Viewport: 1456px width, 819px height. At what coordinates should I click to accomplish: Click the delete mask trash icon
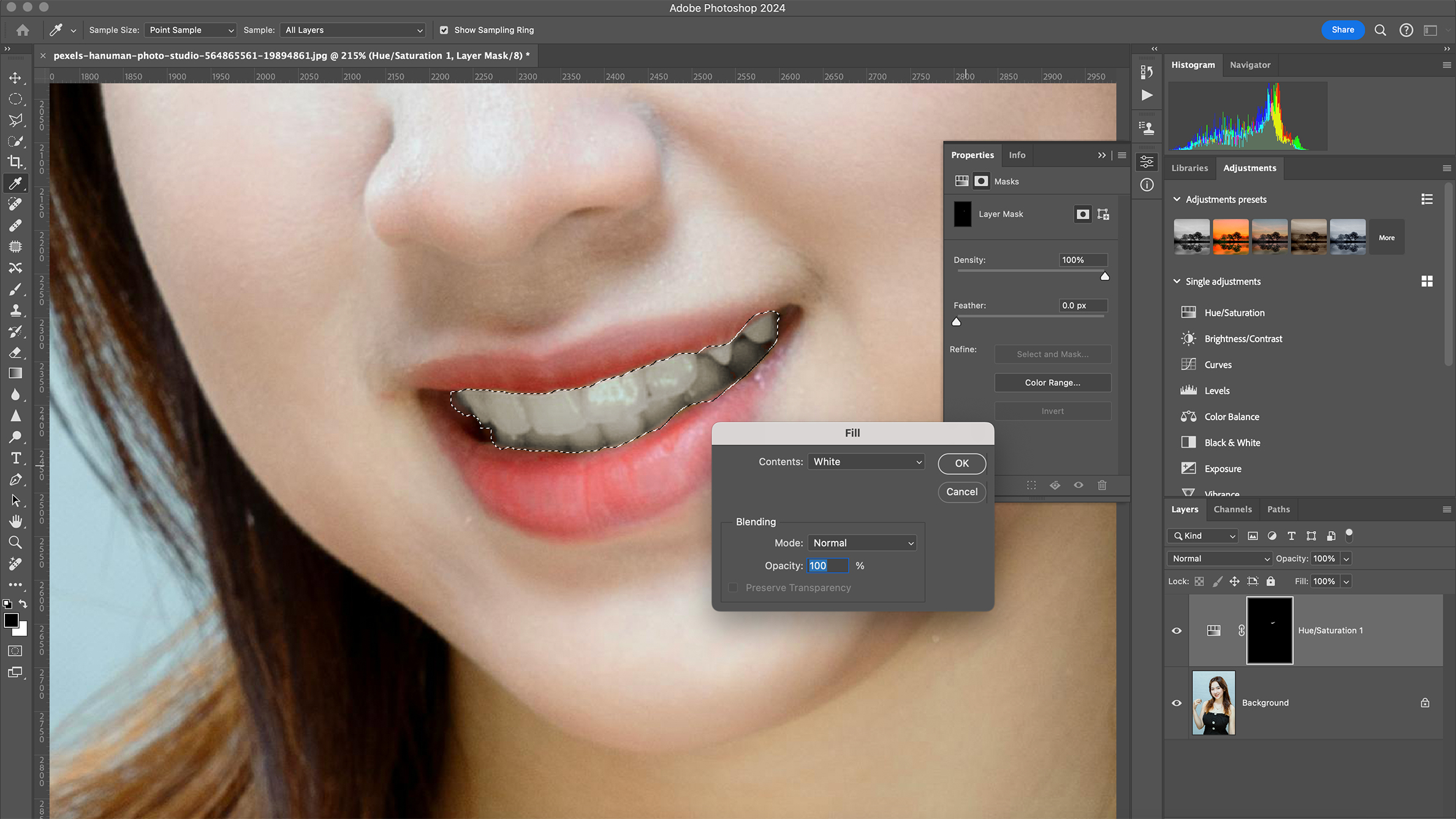tap(1102, 485)
